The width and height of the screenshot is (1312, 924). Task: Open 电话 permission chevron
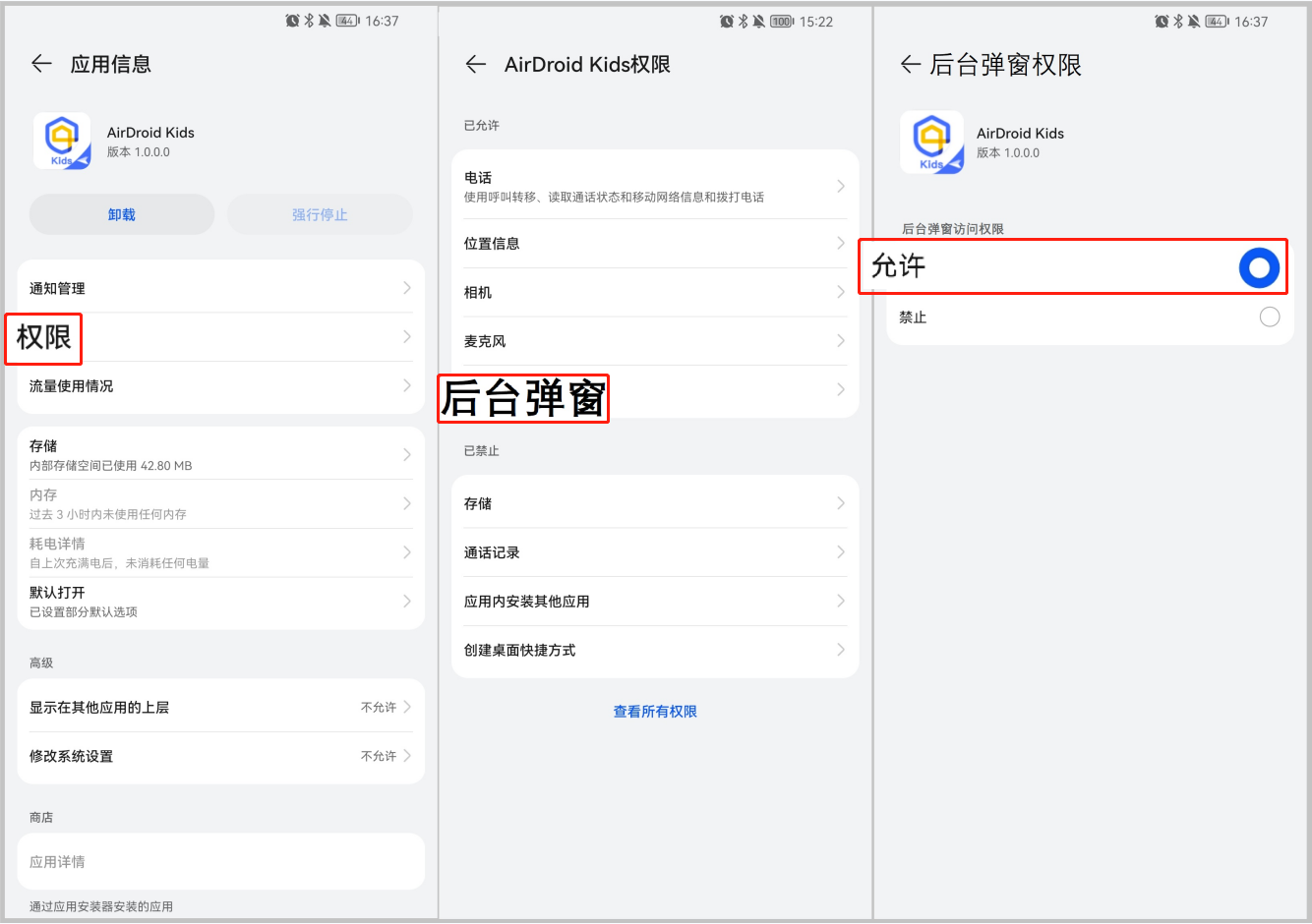(841, 186)
